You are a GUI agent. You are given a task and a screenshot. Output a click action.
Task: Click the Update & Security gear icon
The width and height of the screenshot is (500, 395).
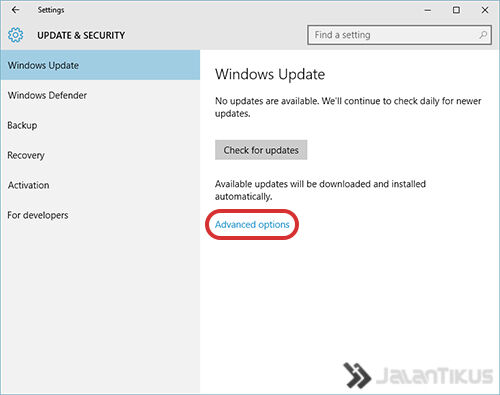(x=15, y=35)
